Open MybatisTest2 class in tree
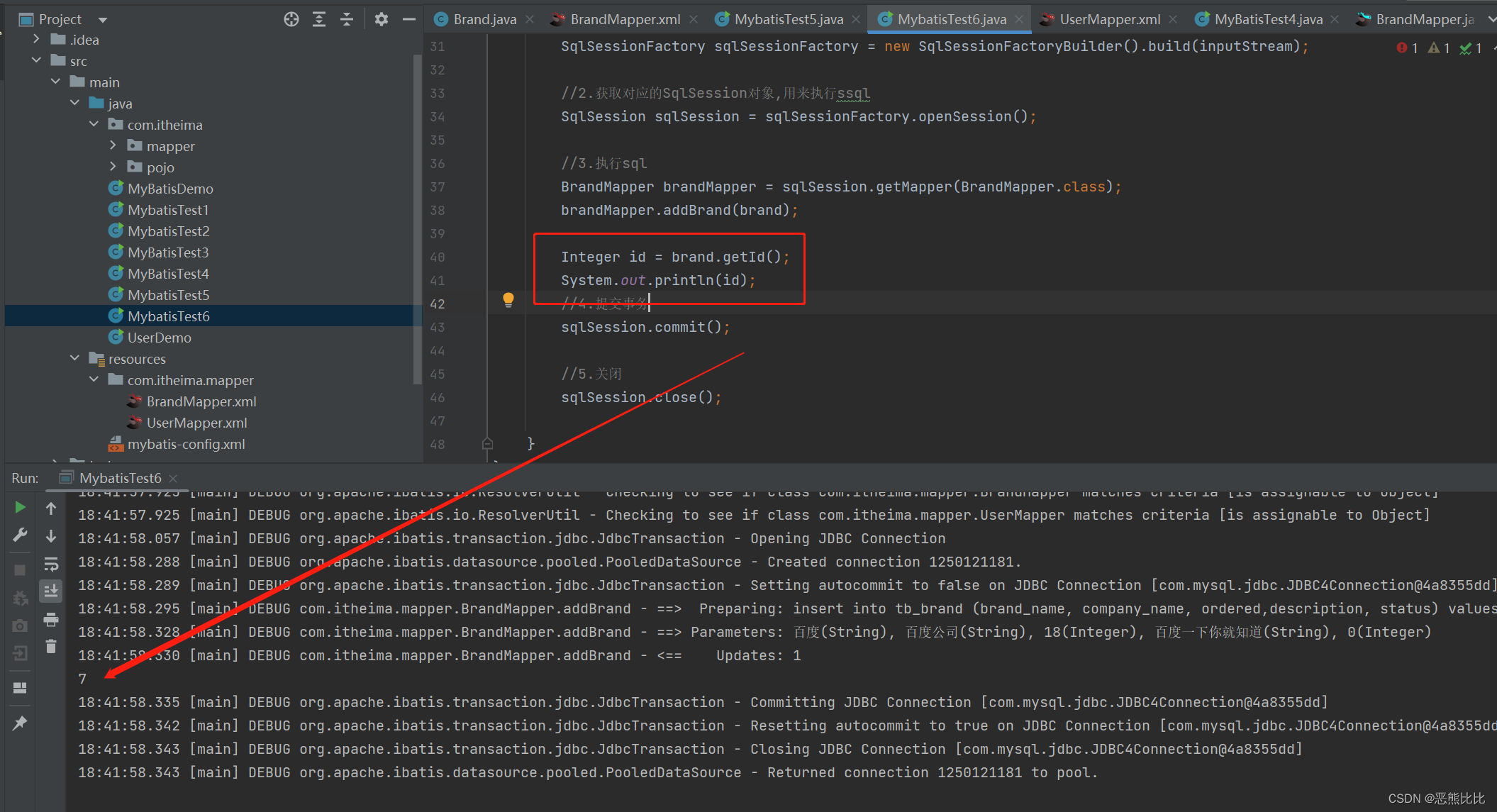 tap(169, 231)
